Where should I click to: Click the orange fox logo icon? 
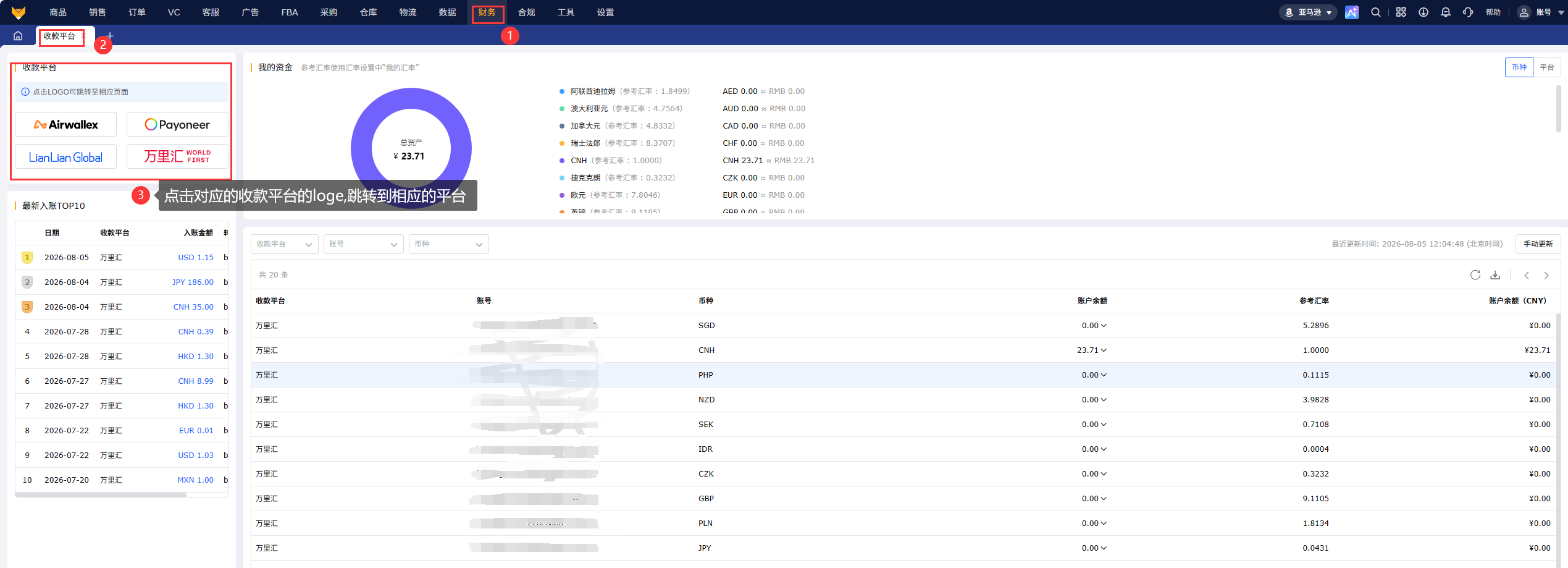click(19, 12)
